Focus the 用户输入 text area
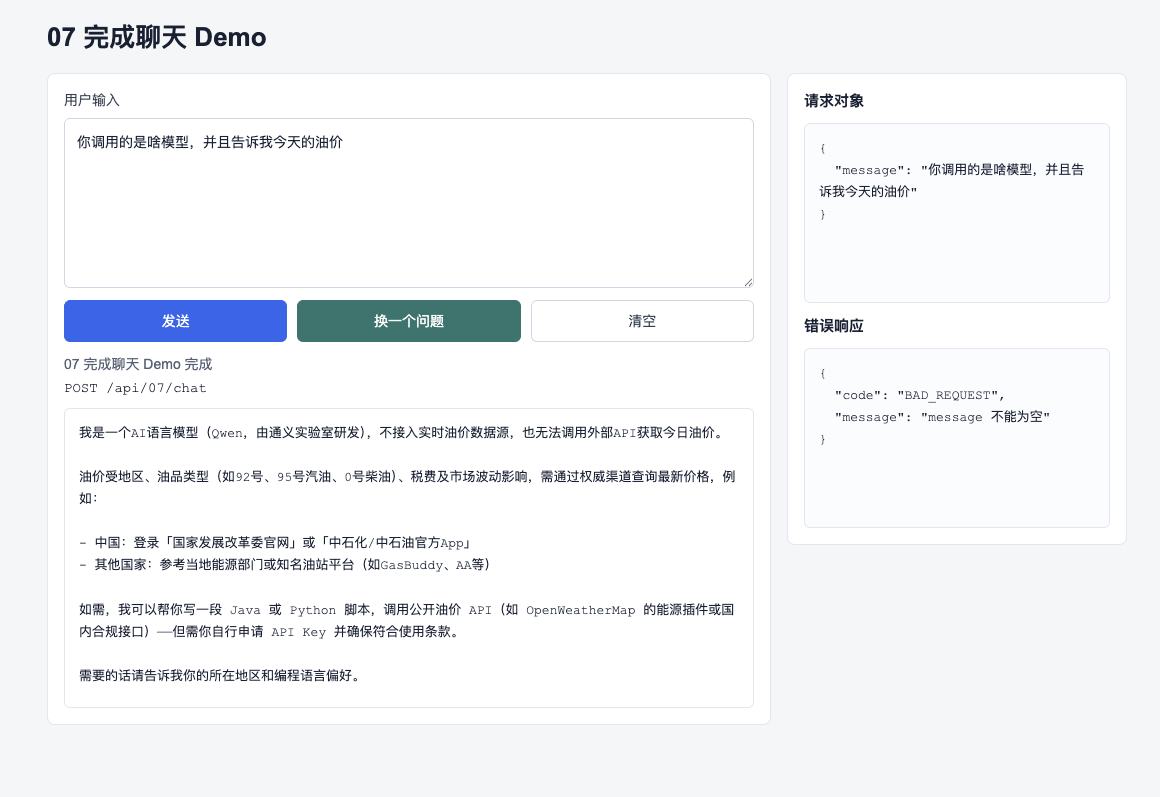This screenshot has height=797, width=1160. tap(409, 203)
